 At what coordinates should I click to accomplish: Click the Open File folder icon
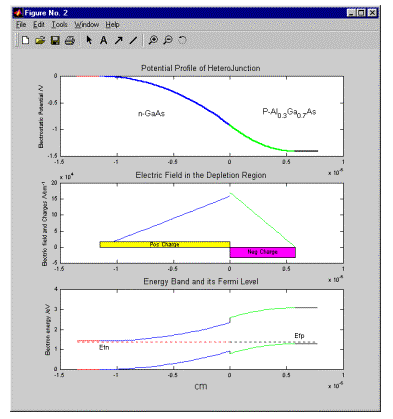[40, 40]
